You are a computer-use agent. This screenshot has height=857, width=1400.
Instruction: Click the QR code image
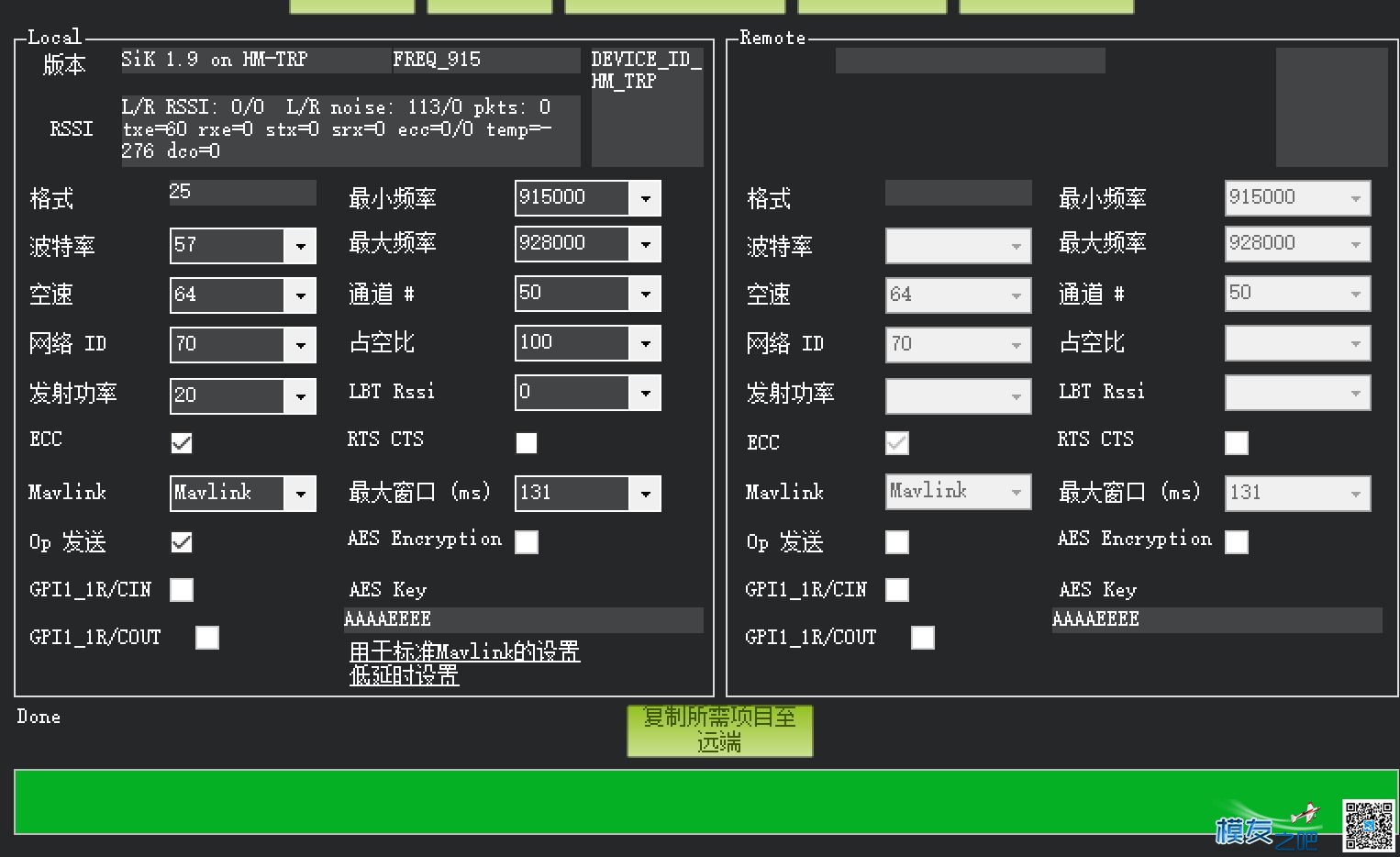[1369, 826]
